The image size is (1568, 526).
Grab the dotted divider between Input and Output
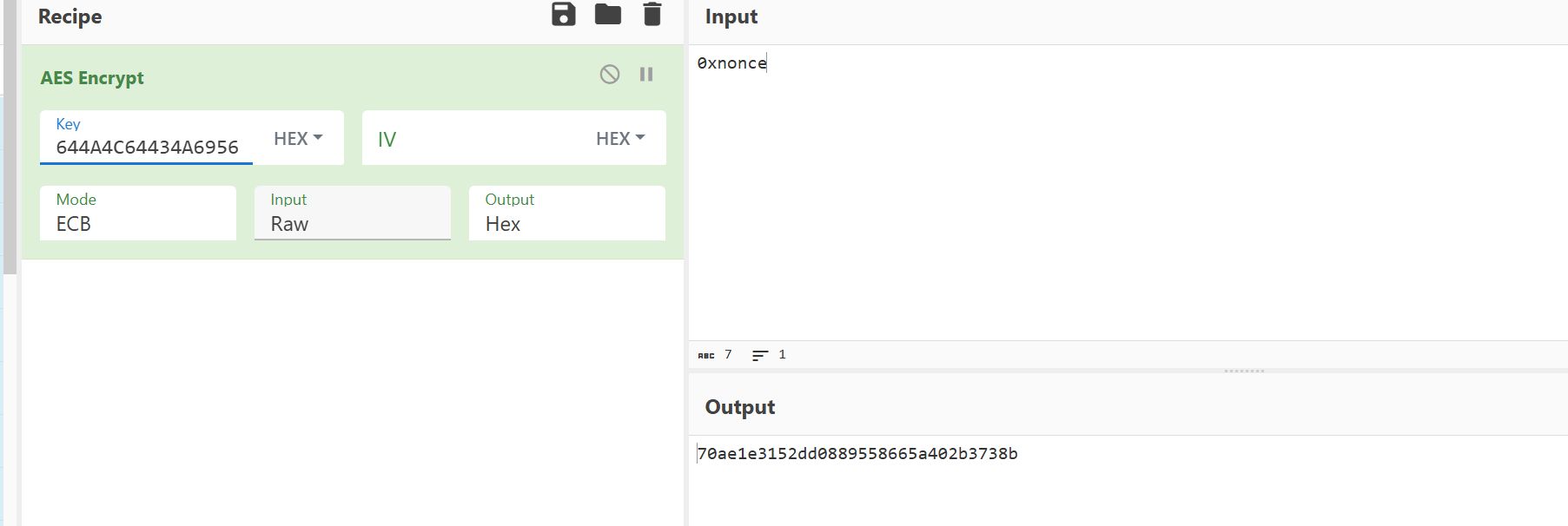pos(1243,371)
